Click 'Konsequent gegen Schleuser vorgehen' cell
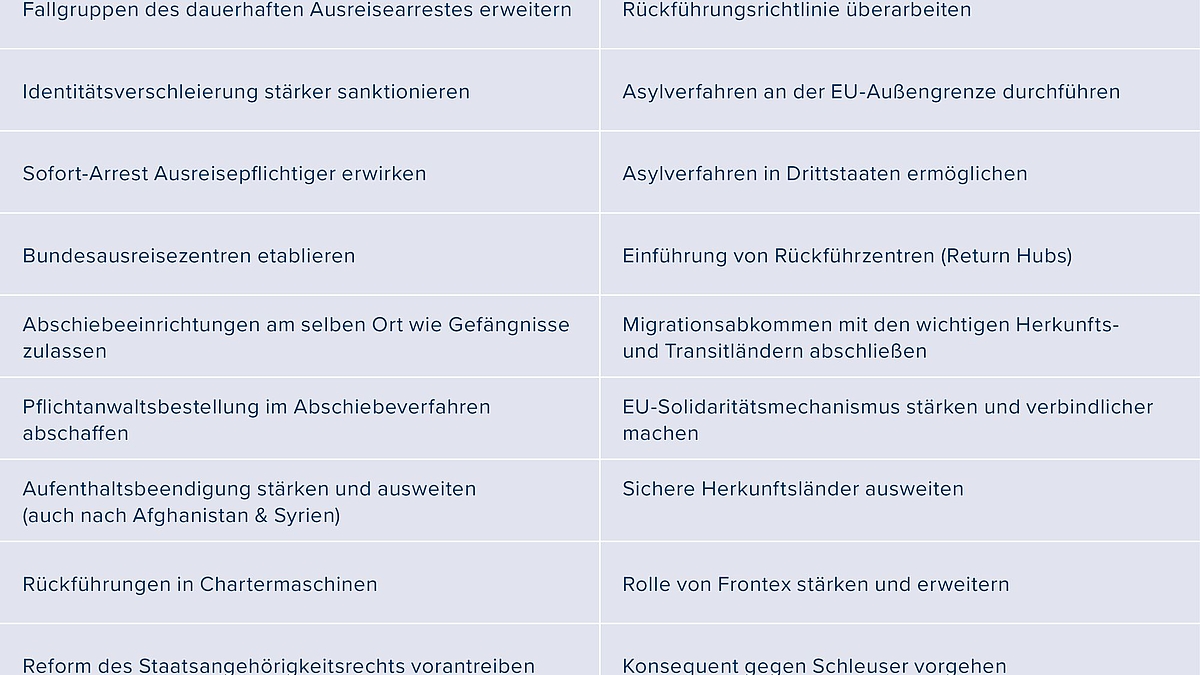Image resolution: width=1200 pixels, height=675 pixels. [x=900, y=650]
